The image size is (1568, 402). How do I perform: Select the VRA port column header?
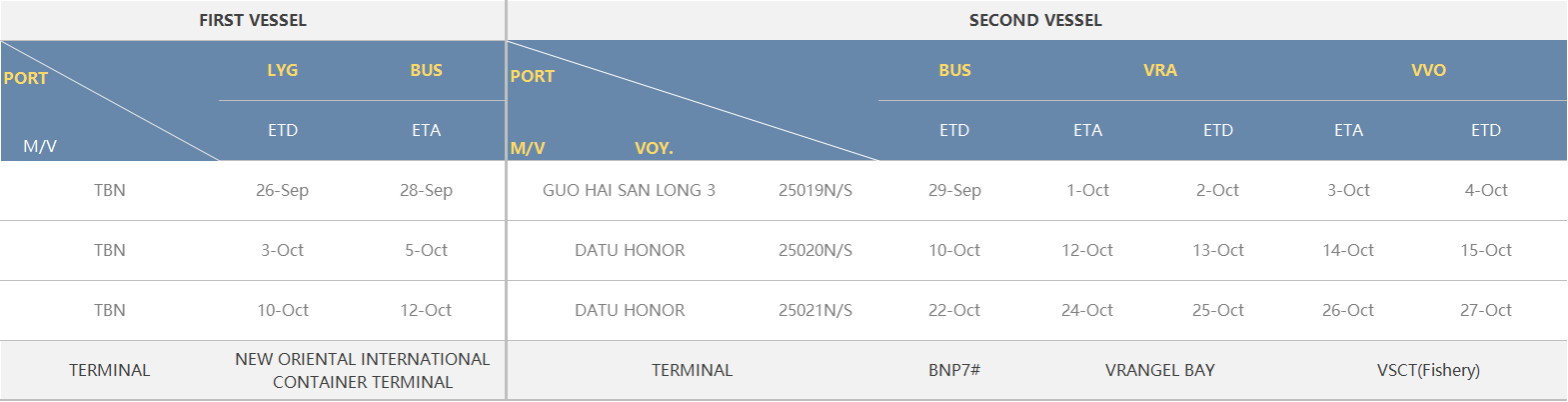tap(1160, 70)
